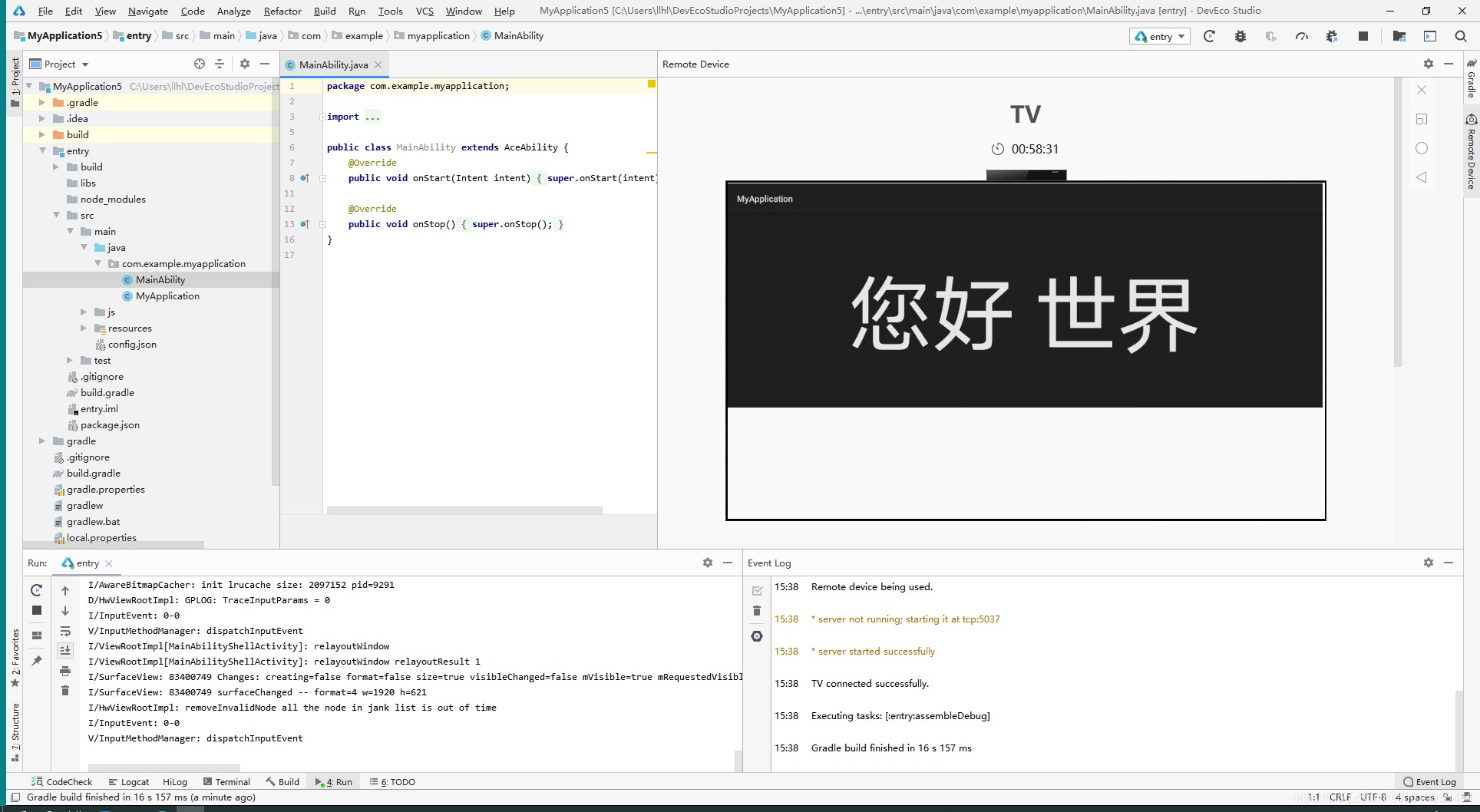This screenshot has width=1480, height=812.
Task: Click the UTF-8 encoding in status bar
Action: [1373, 797]
